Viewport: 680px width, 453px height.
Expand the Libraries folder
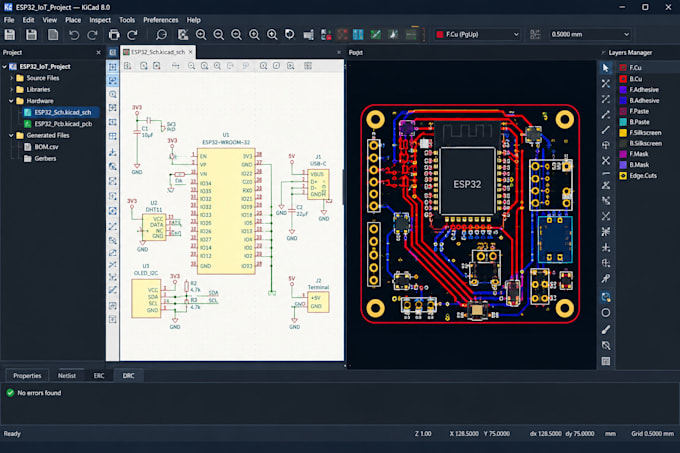click(12, 89)
